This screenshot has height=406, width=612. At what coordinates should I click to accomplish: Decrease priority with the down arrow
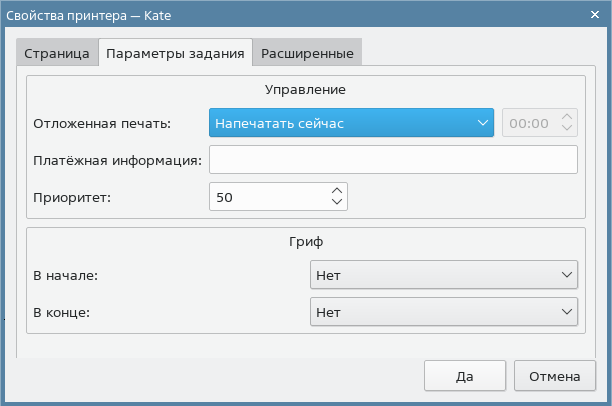click(337, 203)
